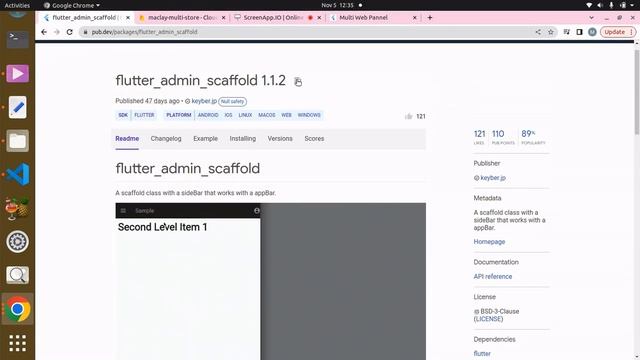Open new browser tab
Image resolution: width=640 pixels, height=360 pixels.
pyautogui.click(x=429, y=18)
